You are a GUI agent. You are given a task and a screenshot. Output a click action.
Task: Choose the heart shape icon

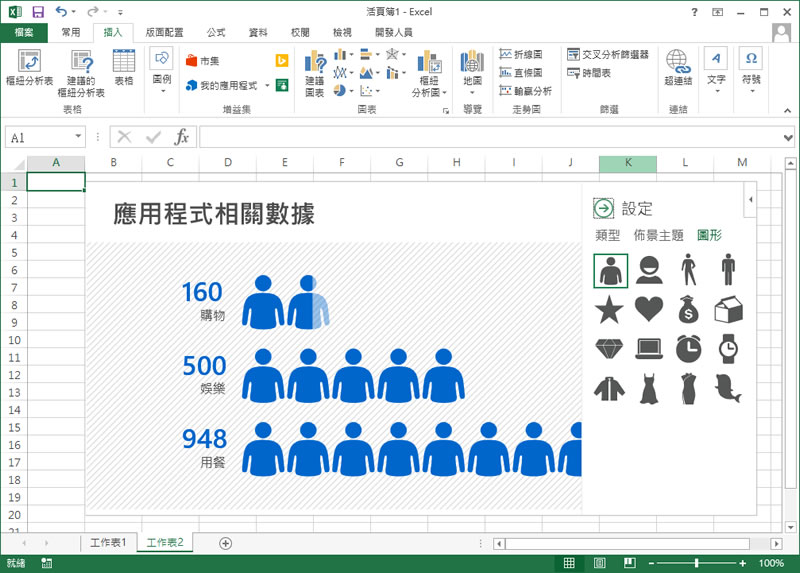coord(649,310)
